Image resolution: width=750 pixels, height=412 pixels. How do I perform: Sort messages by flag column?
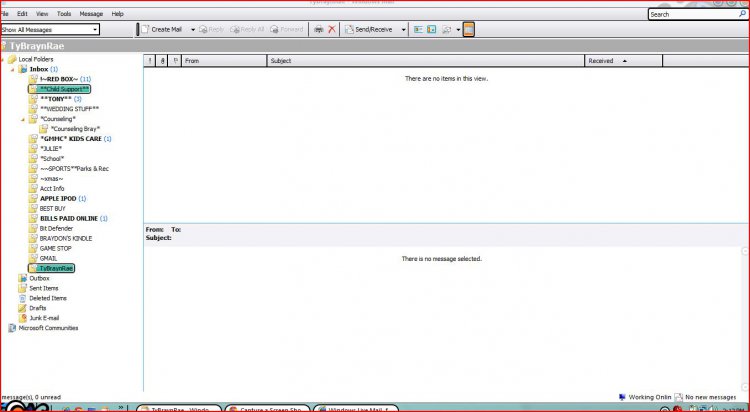pos(176,61)
